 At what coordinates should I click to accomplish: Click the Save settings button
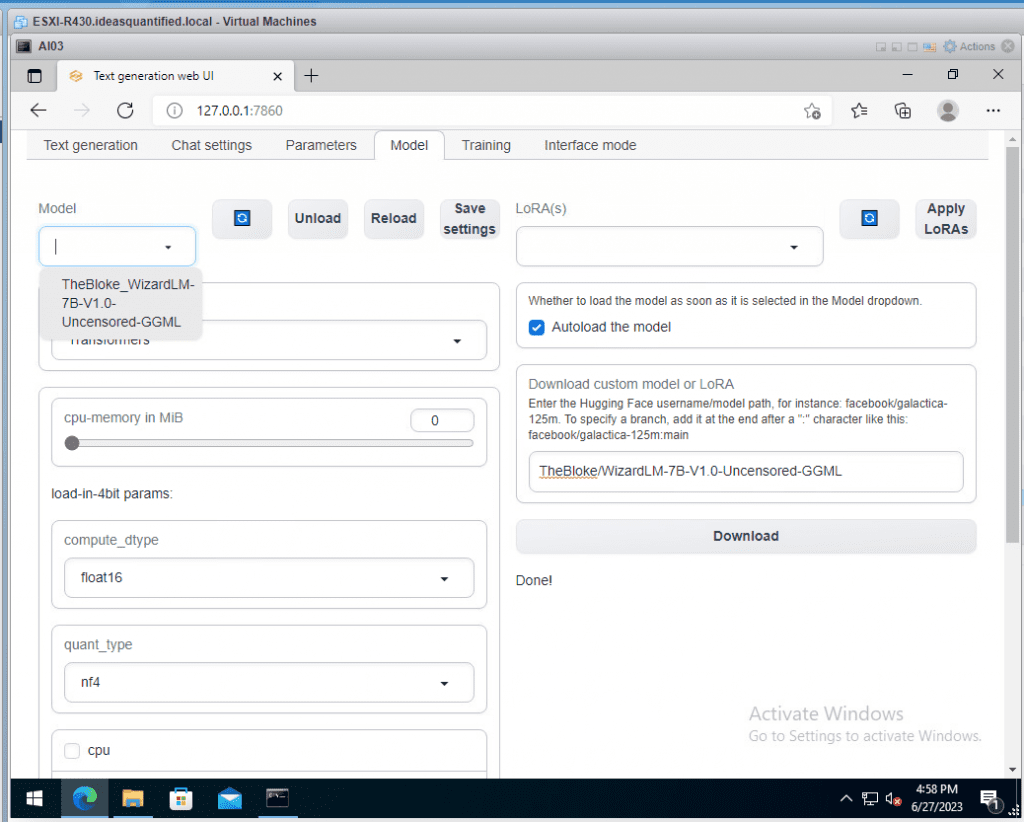470,218
